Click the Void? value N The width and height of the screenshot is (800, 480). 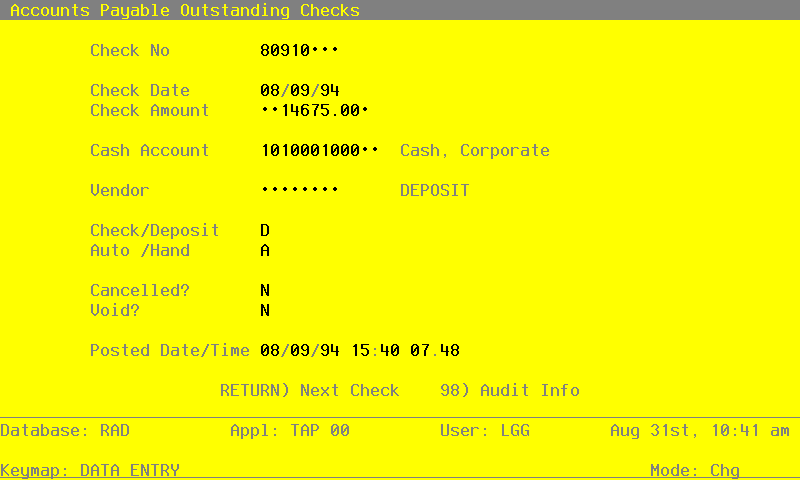[x=265, y=310]
